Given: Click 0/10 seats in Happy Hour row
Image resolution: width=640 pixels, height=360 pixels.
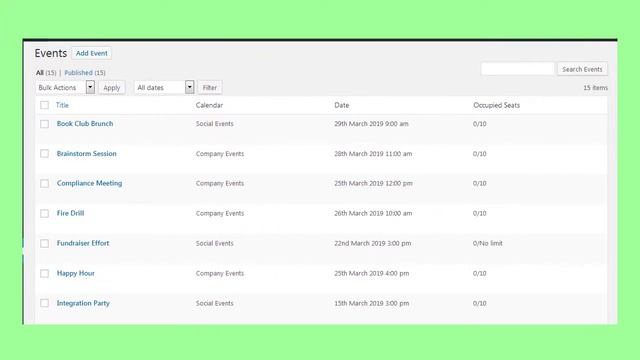Looking at the screenshot, I should pyautogui.click(x=480, y=273).
